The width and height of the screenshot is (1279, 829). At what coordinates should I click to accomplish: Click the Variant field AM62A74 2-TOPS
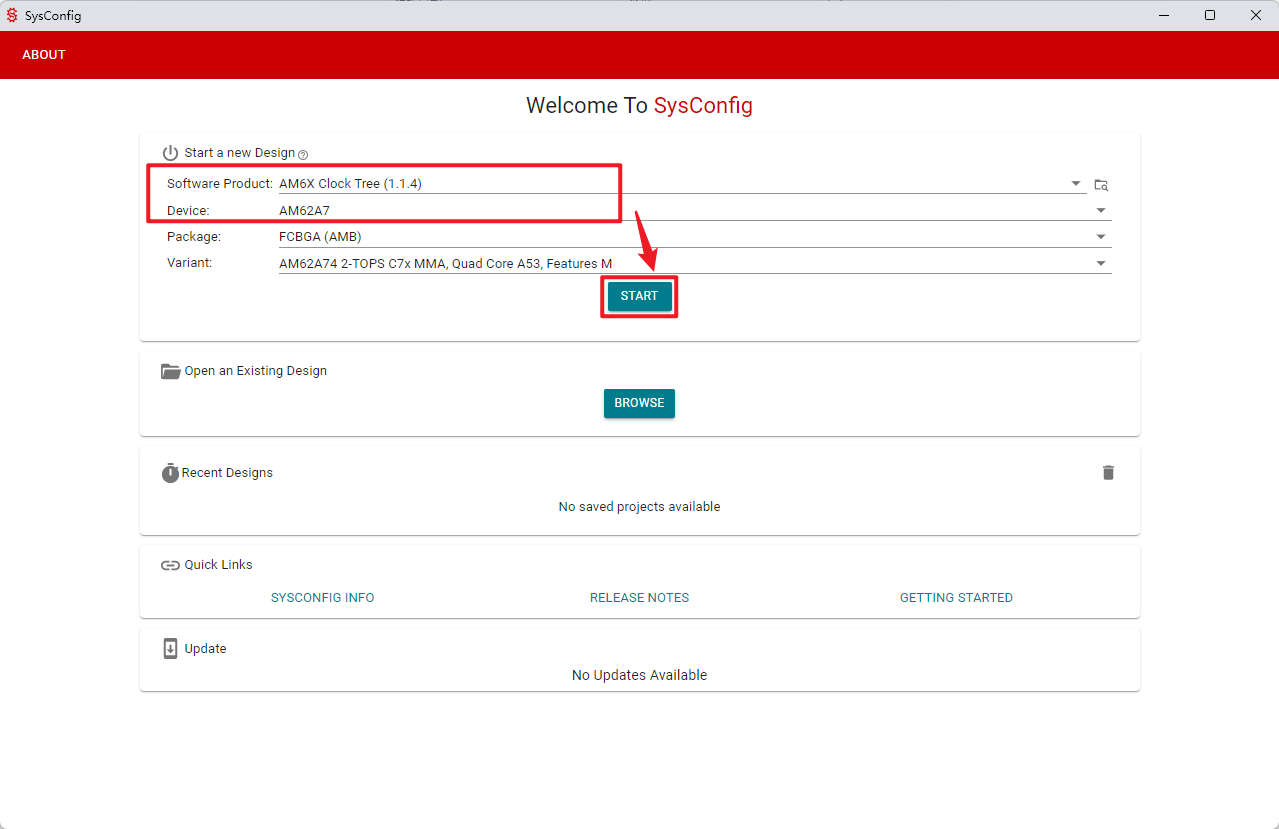tap(695, 264)
